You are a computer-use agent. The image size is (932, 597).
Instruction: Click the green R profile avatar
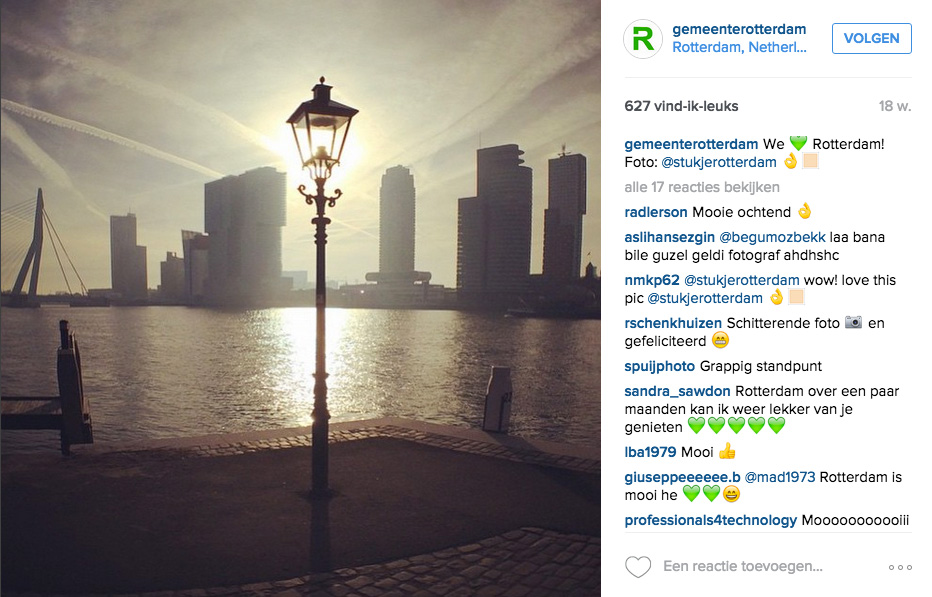[643, 39]
